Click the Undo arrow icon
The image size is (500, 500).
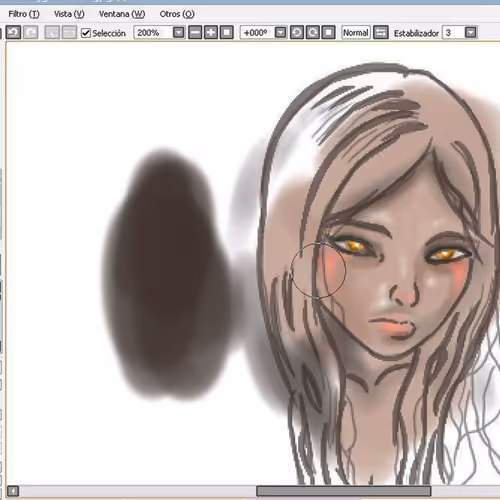coord(13,33)
